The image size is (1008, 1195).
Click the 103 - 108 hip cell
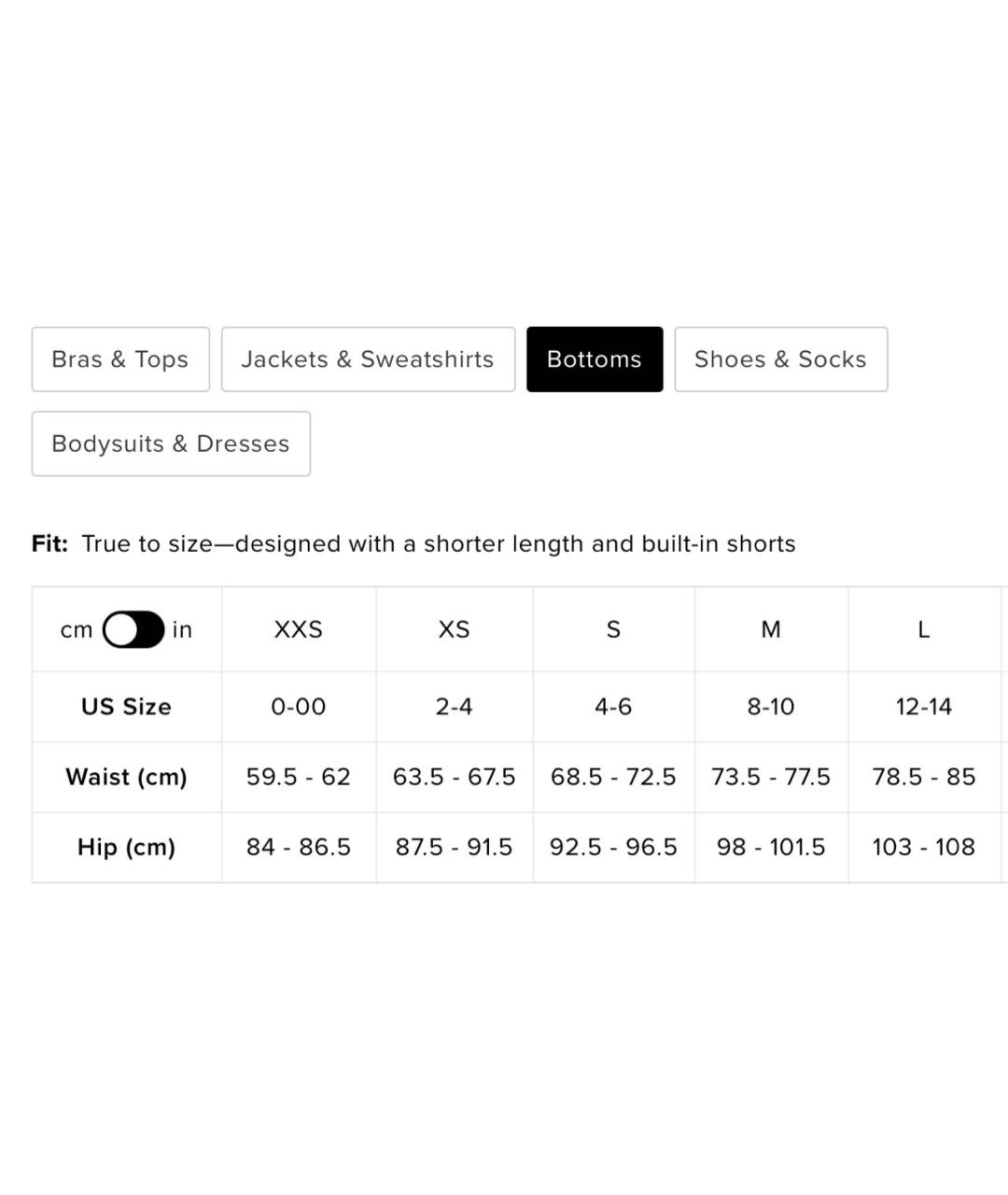(x=924, y=847)
